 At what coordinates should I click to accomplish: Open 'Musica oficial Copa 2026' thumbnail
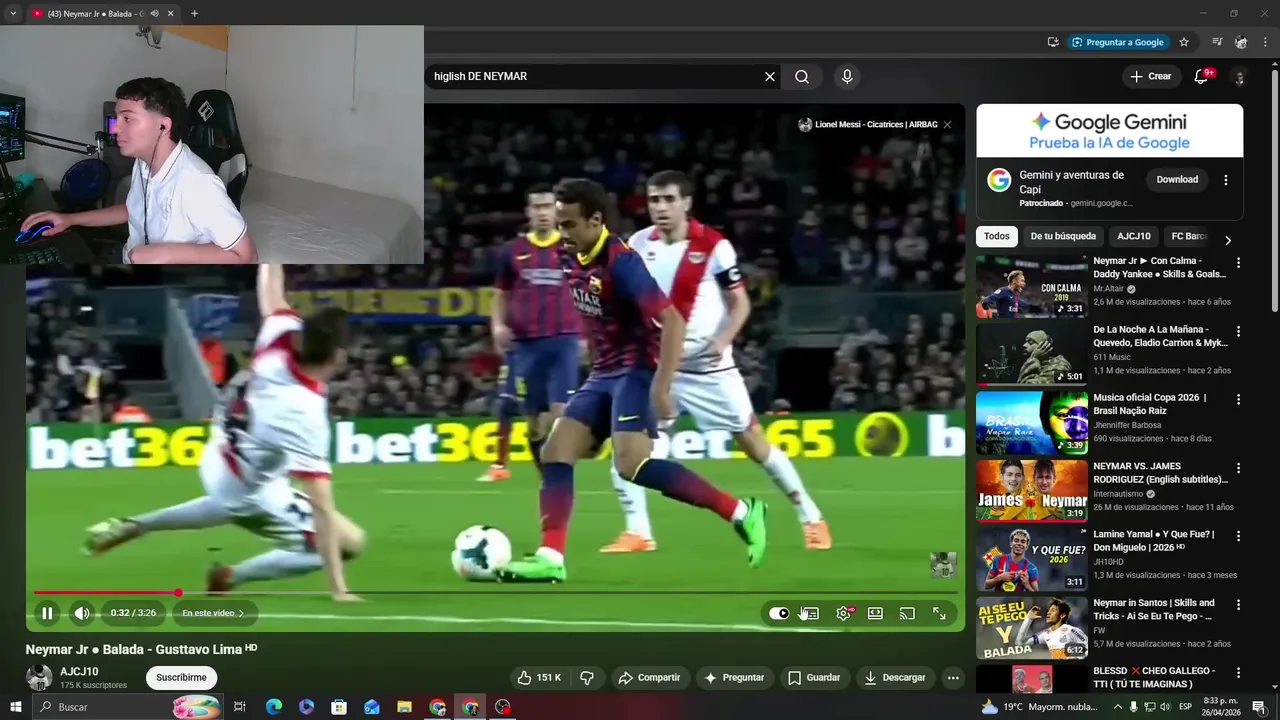[1032, 423]
